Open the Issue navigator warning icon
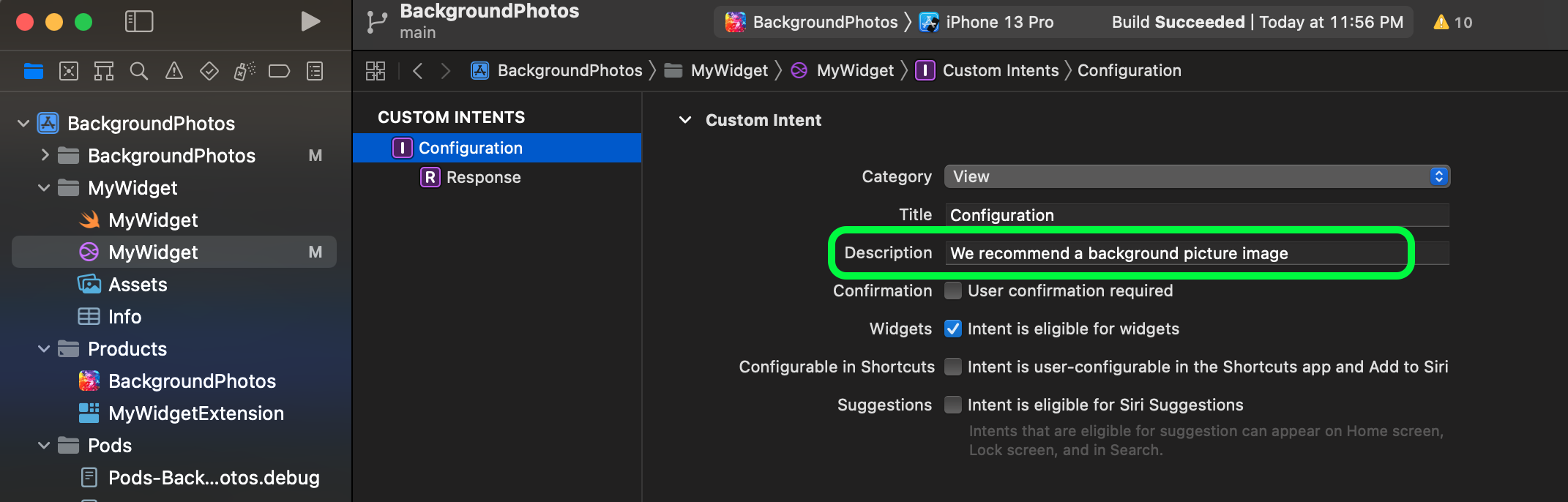The image size is (1568, 502). tap(173, 71)
